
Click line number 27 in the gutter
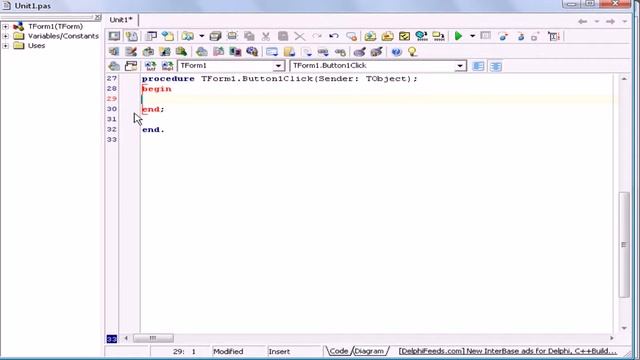(x=112, y=78)
